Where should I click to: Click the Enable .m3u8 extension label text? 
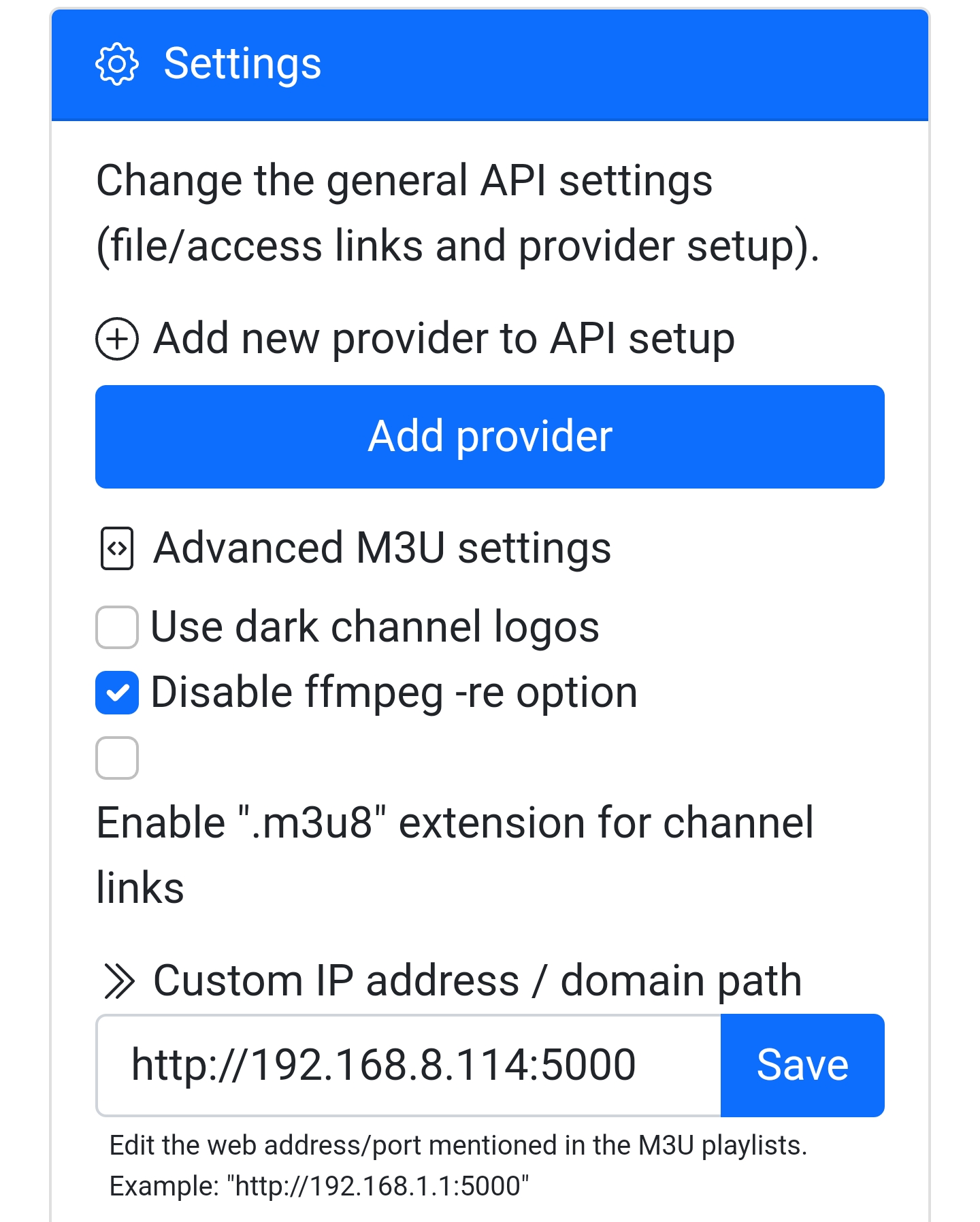click(x=455, y=855)
